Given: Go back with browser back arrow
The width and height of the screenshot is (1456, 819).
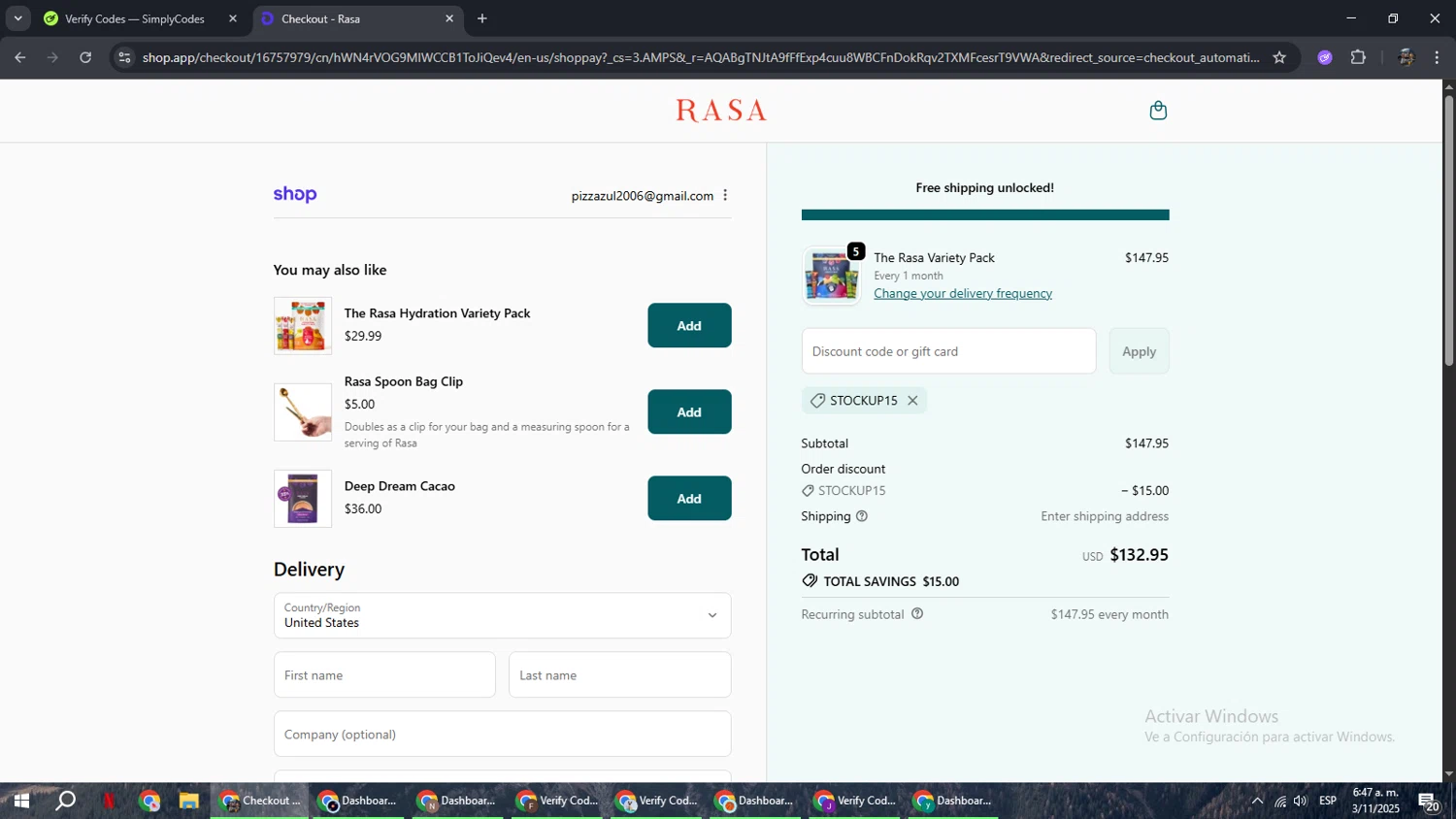Looking at the screenshot, I should point(19,57).
